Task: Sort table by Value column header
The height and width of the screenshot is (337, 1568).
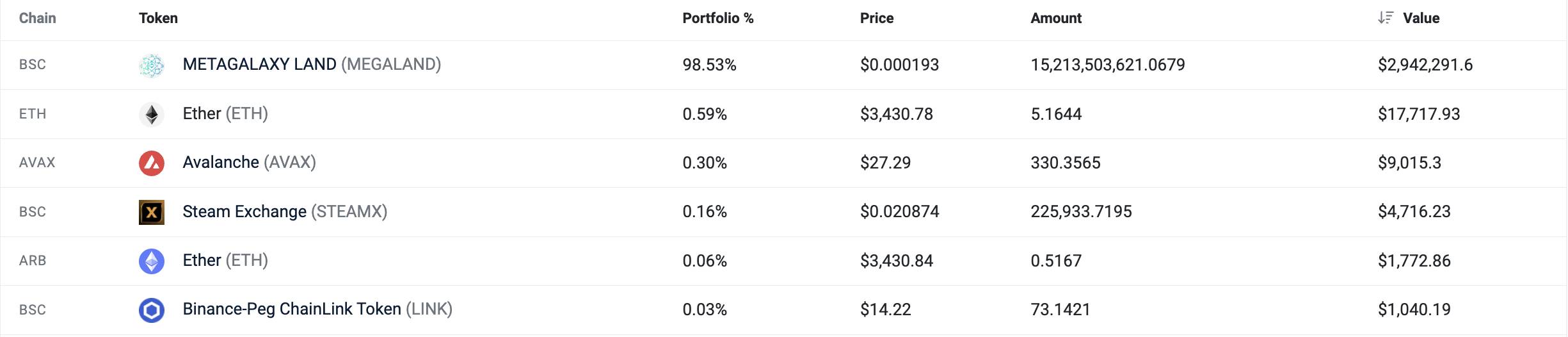Action: point(1421,18)
